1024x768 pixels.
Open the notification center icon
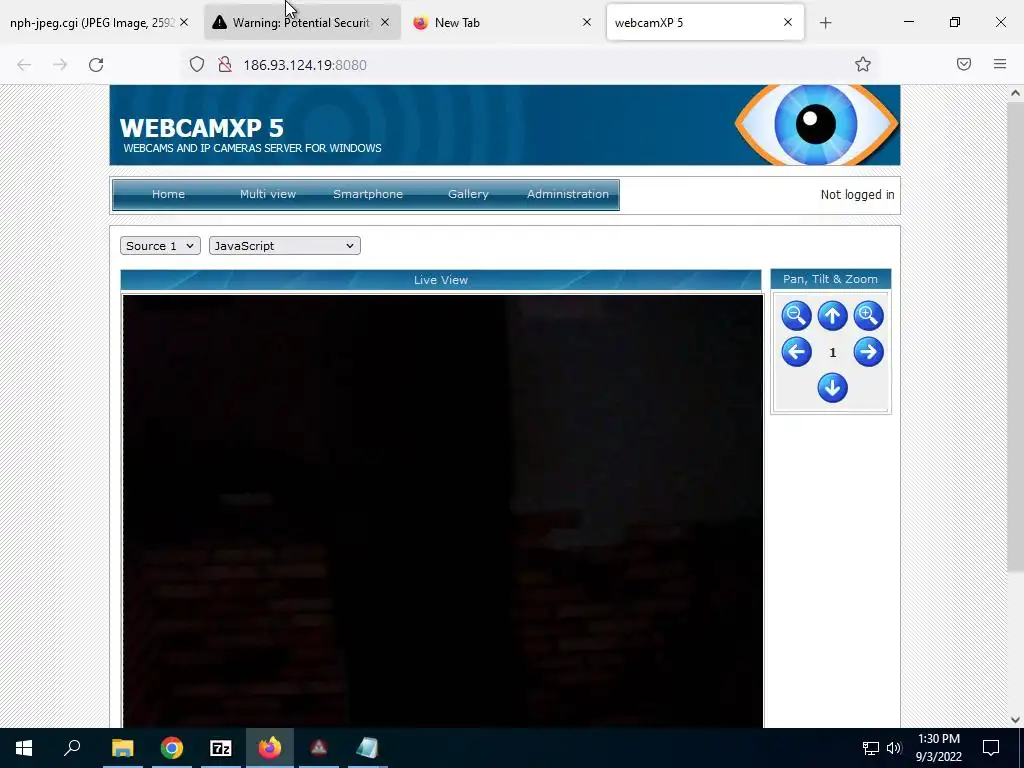tap(991, 748)
